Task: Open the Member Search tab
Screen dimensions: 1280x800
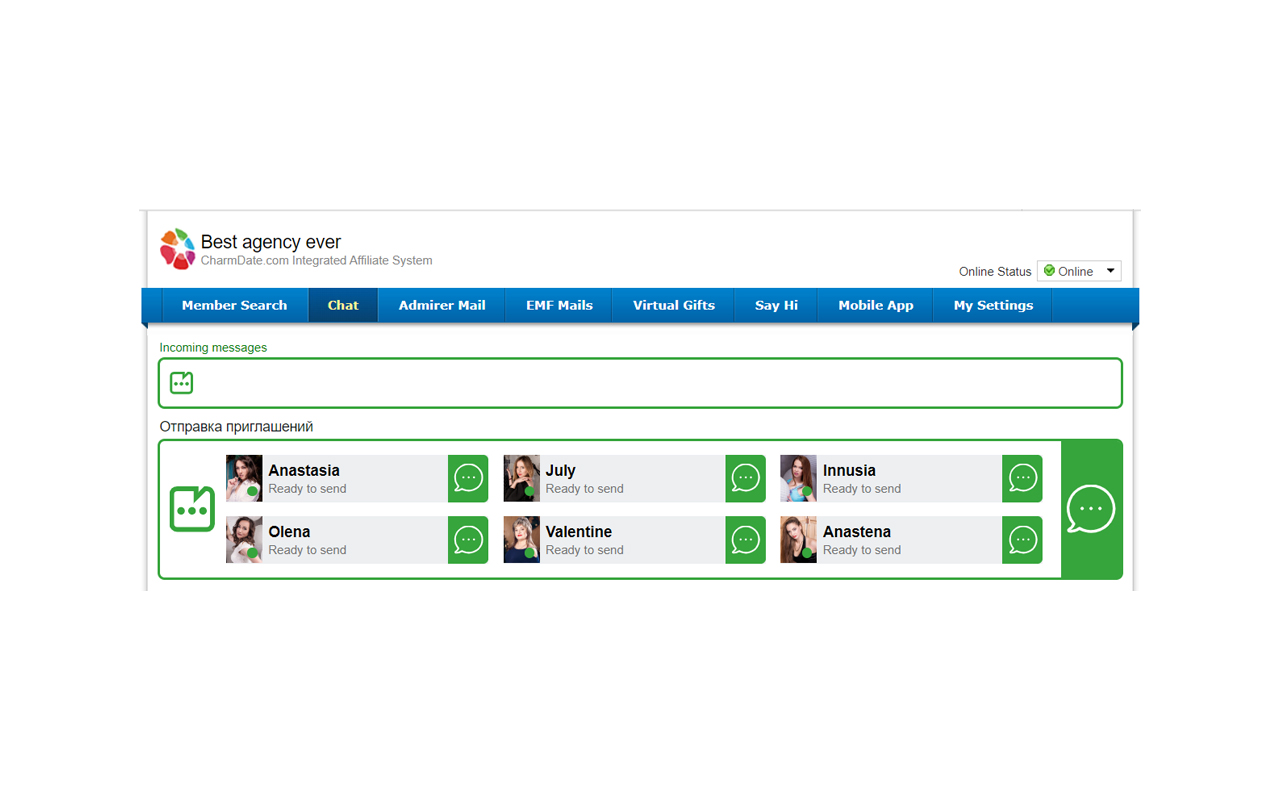Action: point(234,305)
